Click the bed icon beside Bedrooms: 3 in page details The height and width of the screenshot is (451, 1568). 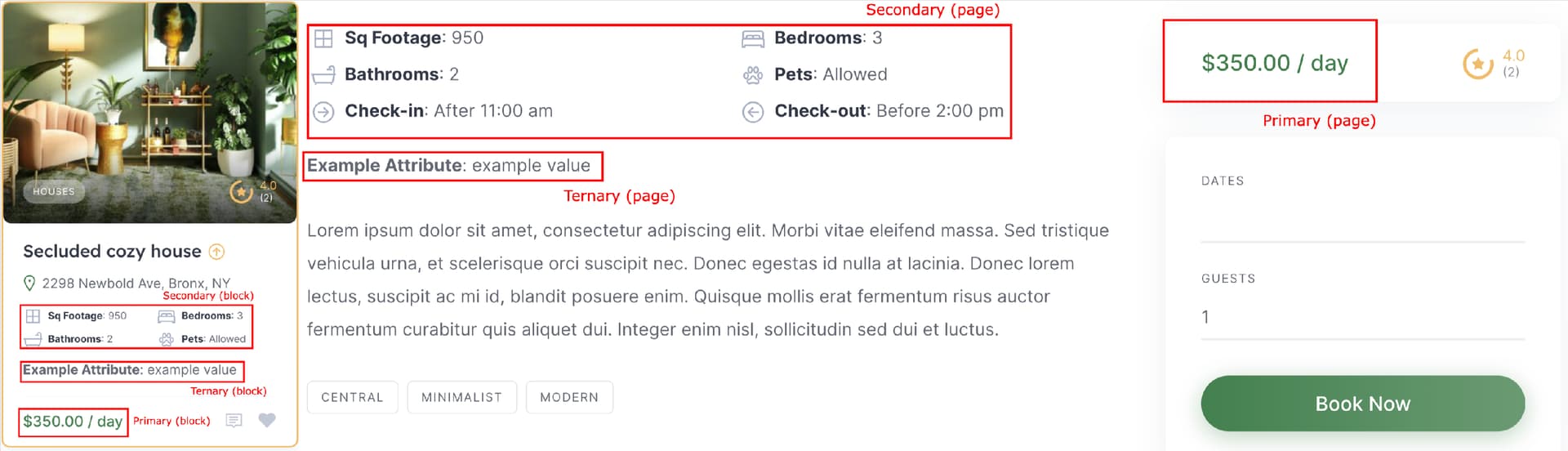[x=752, y=38]
